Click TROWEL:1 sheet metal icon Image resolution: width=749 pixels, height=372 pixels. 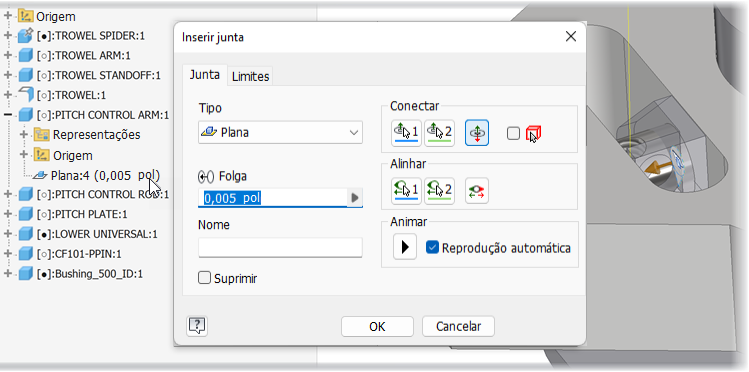(x=25, y=95)
